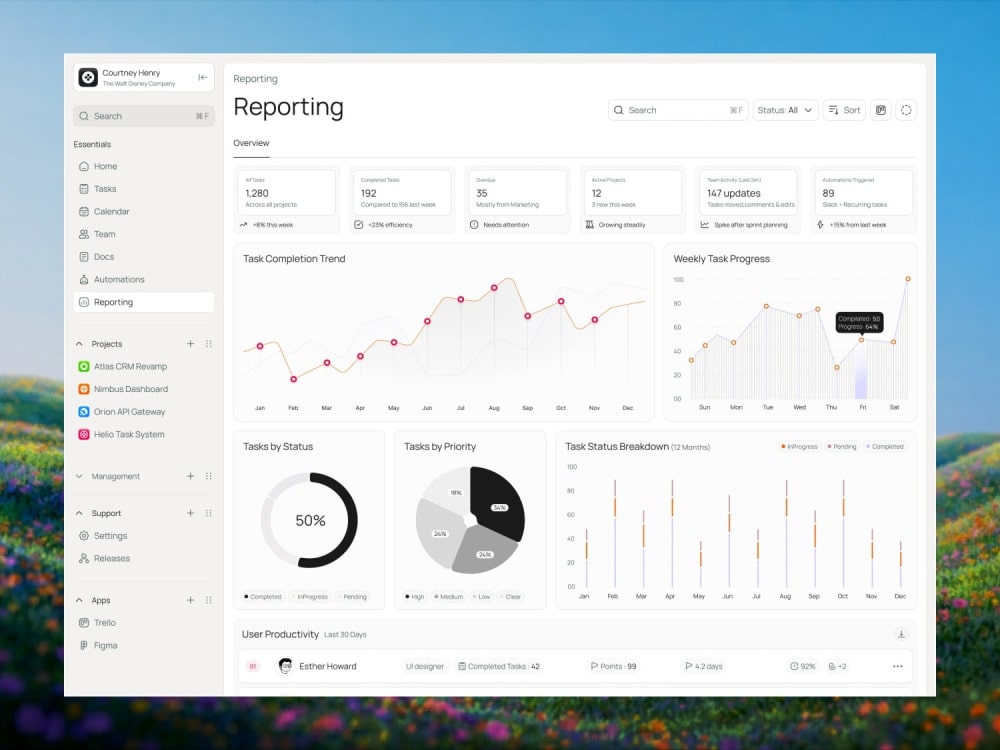Open the Status: All dropdown
Screen dimensions: 1000x750
point(785,110)
